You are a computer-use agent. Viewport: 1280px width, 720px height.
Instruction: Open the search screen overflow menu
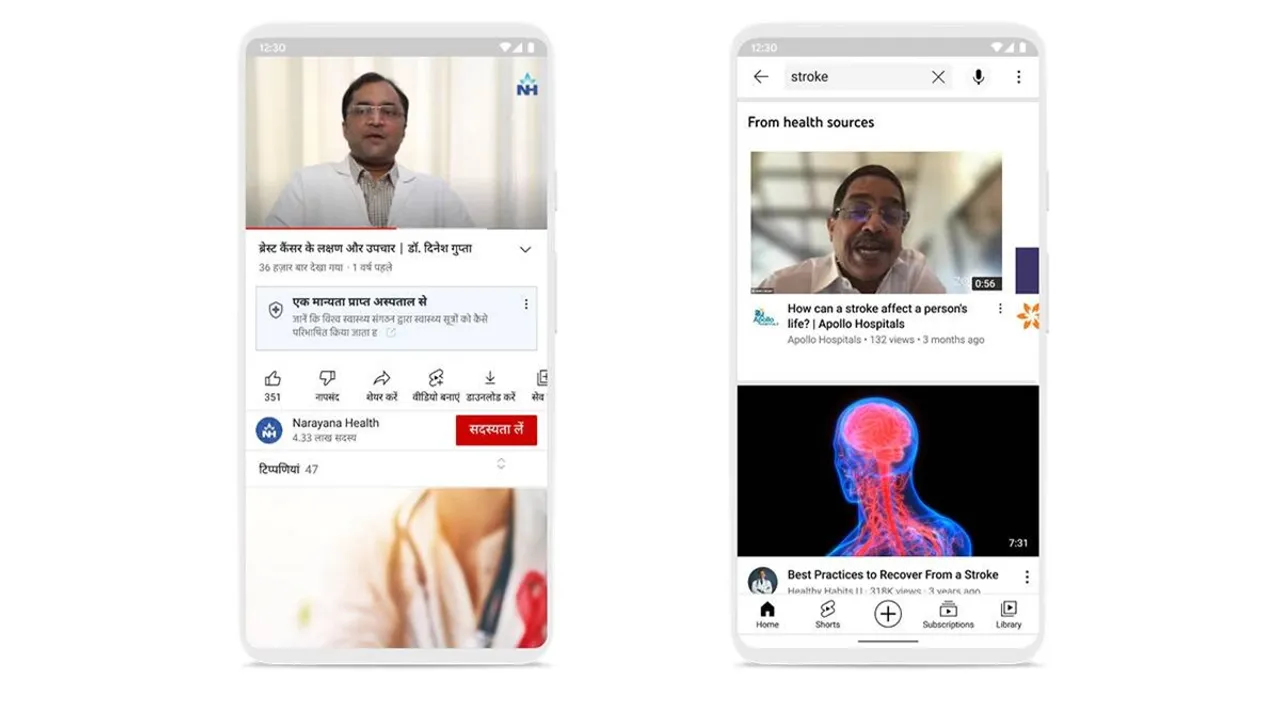click(1018, 77)
